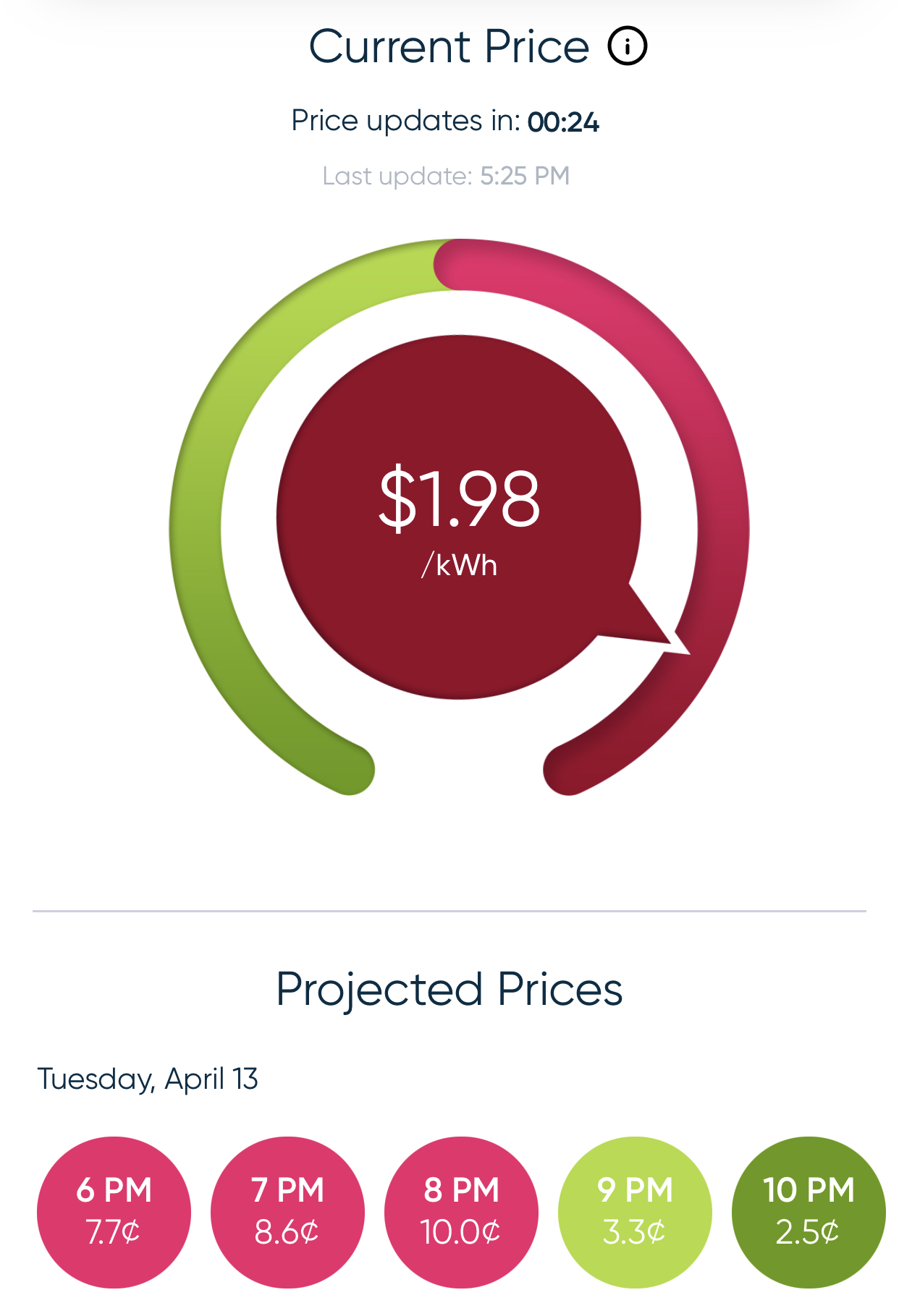Tap the rounded bottom end of red arc
899x1316 pixels.
coord(568,770)
